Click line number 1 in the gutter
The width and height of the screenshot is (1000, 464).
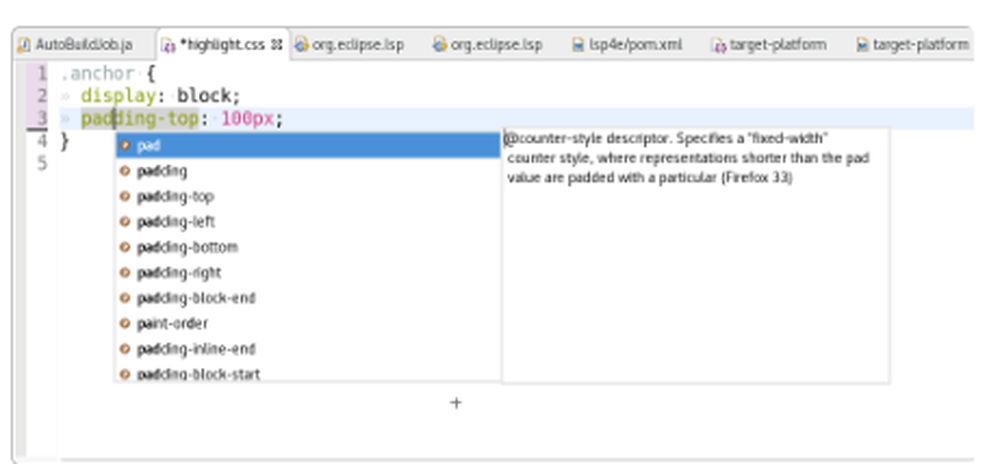(41, 74)
